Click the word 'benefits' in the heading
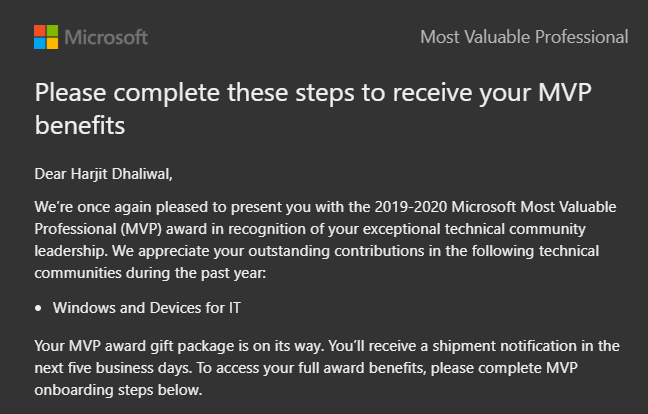This screenshot has width=648, height=414. coord(80,125)
